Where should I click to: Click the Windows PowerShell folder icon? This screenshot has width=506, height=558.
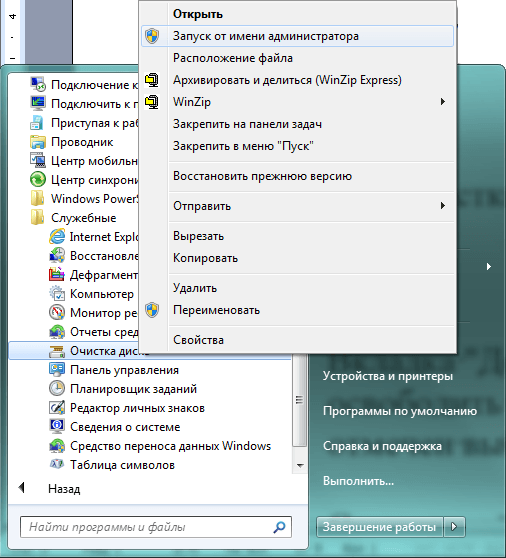(38, 199)
